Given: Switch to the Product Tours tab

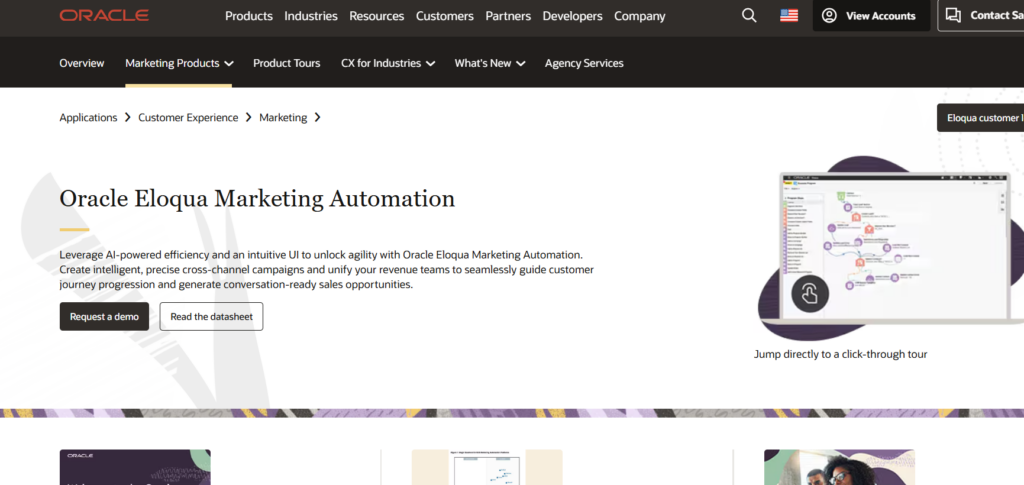Looking at the screenshot, I should tap(286, 63).
